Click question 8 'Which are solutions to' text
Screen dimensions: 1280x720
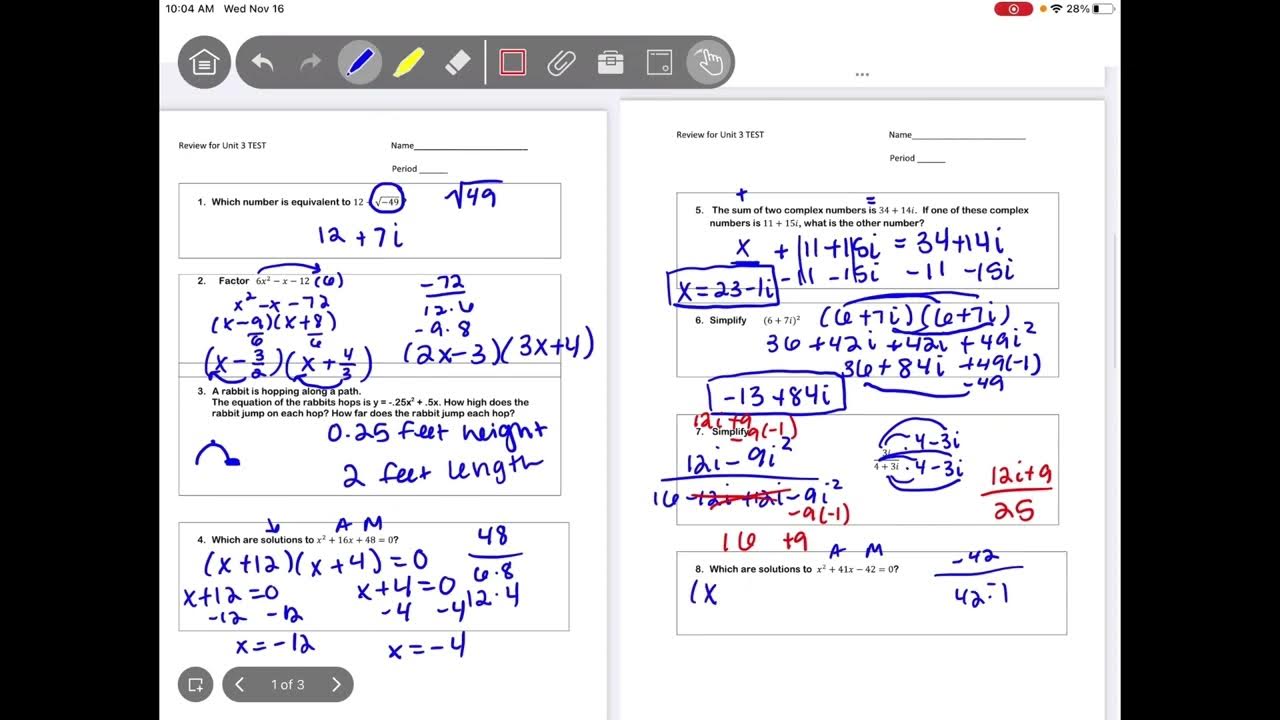coord(761,569)
